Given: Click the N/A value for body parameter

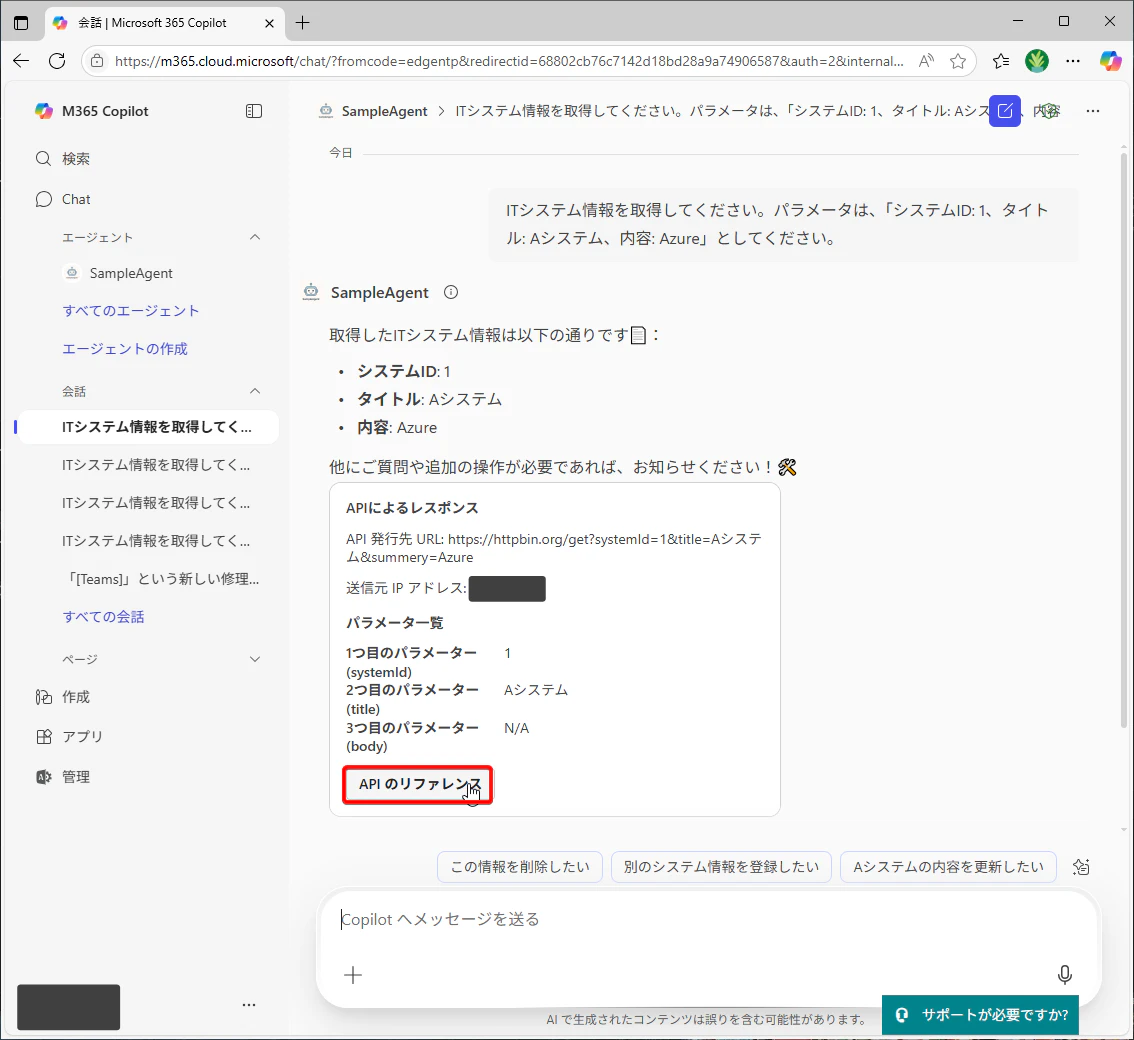Looking at the screenshot, I should (x=516, y=728).
